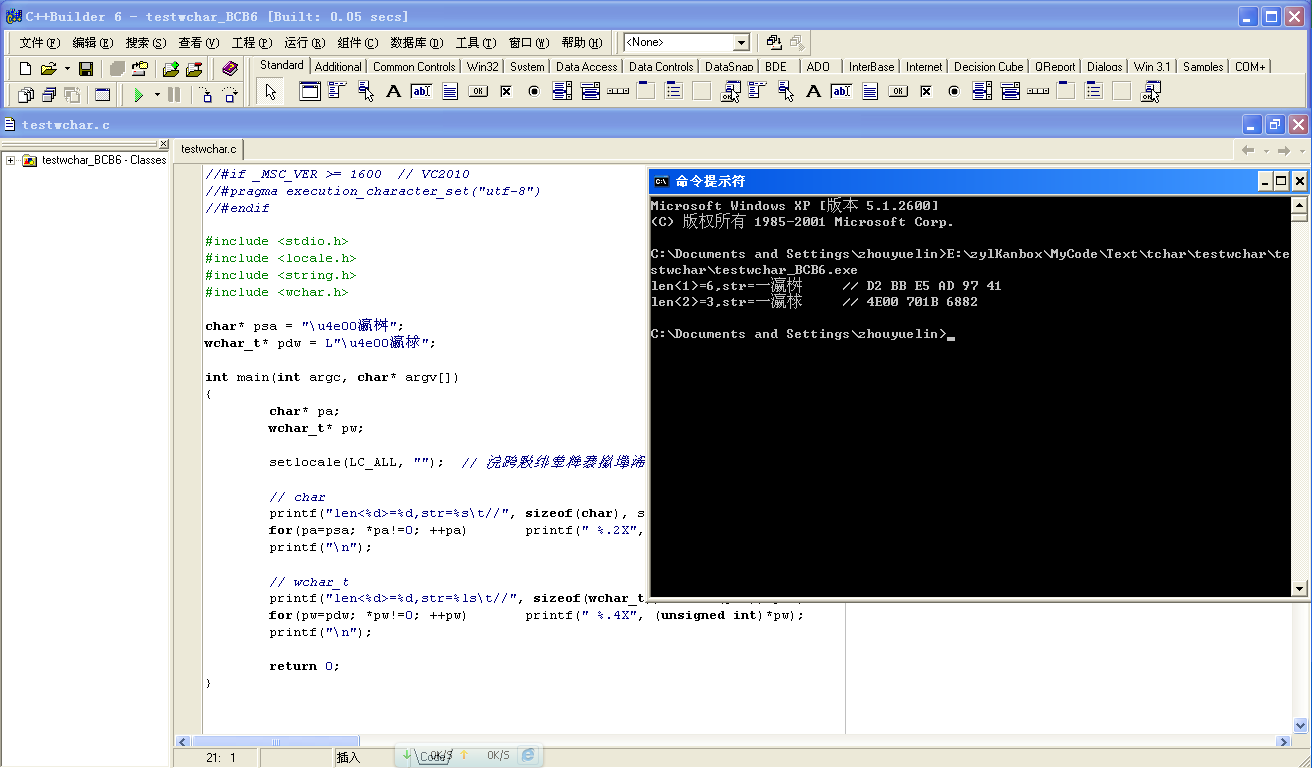Click the New Form toolbar icon

103,95
